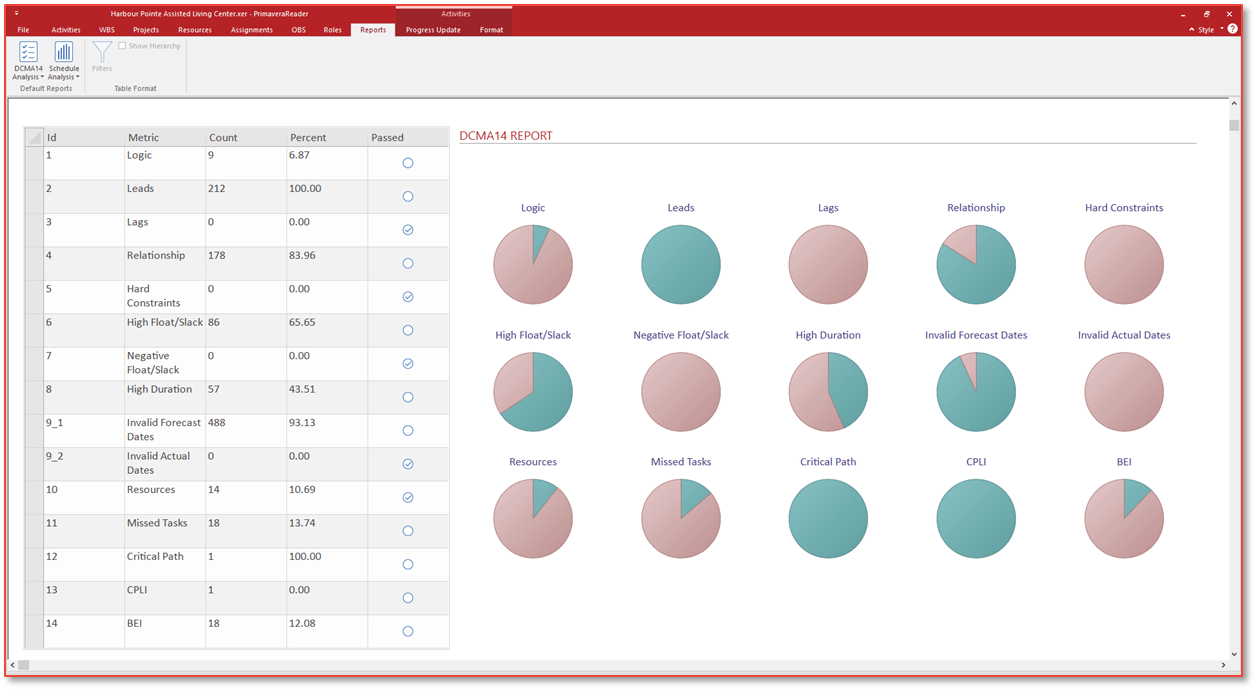Toggle the Passed indicator for Hard Constraints row

tap(408, 297)
